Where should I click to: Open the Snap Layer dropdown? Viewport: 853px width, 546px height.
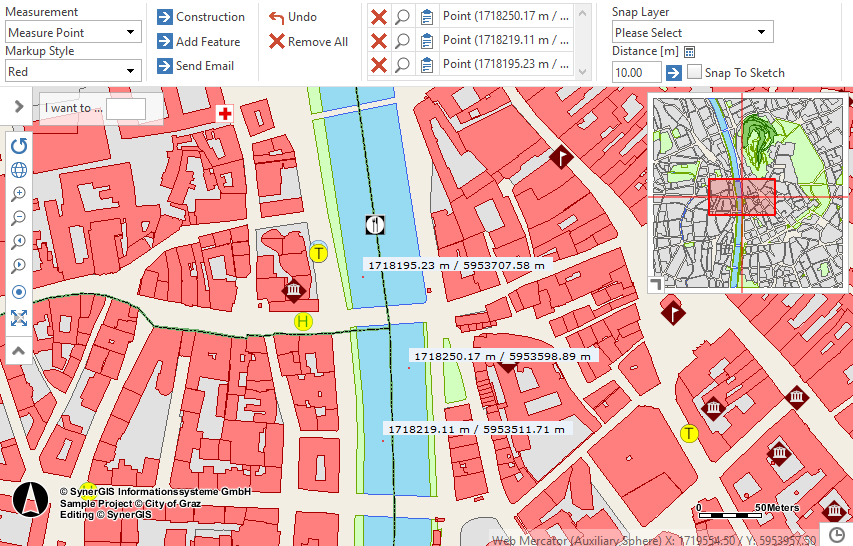click(692, 33)
